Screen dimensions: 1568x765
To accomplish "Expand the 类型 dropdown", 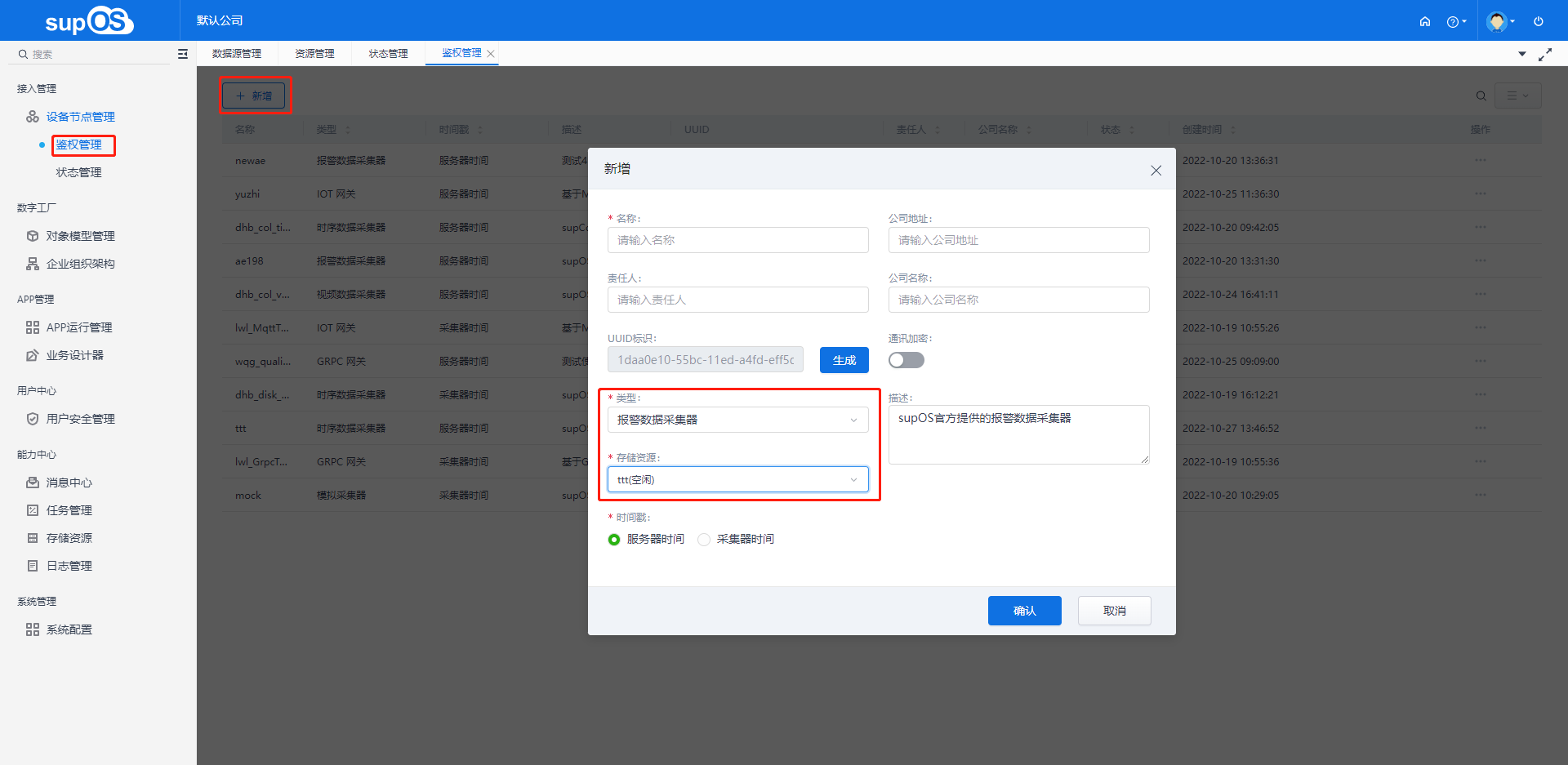I will [737, 420].
